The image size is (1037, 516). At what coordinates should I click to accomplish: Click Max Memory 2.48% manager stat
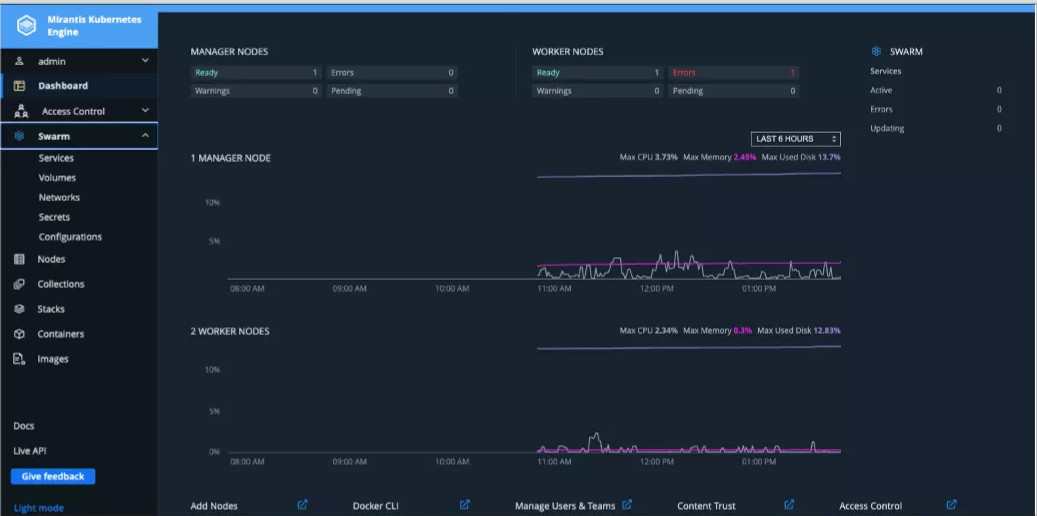[x=720, y=157]
